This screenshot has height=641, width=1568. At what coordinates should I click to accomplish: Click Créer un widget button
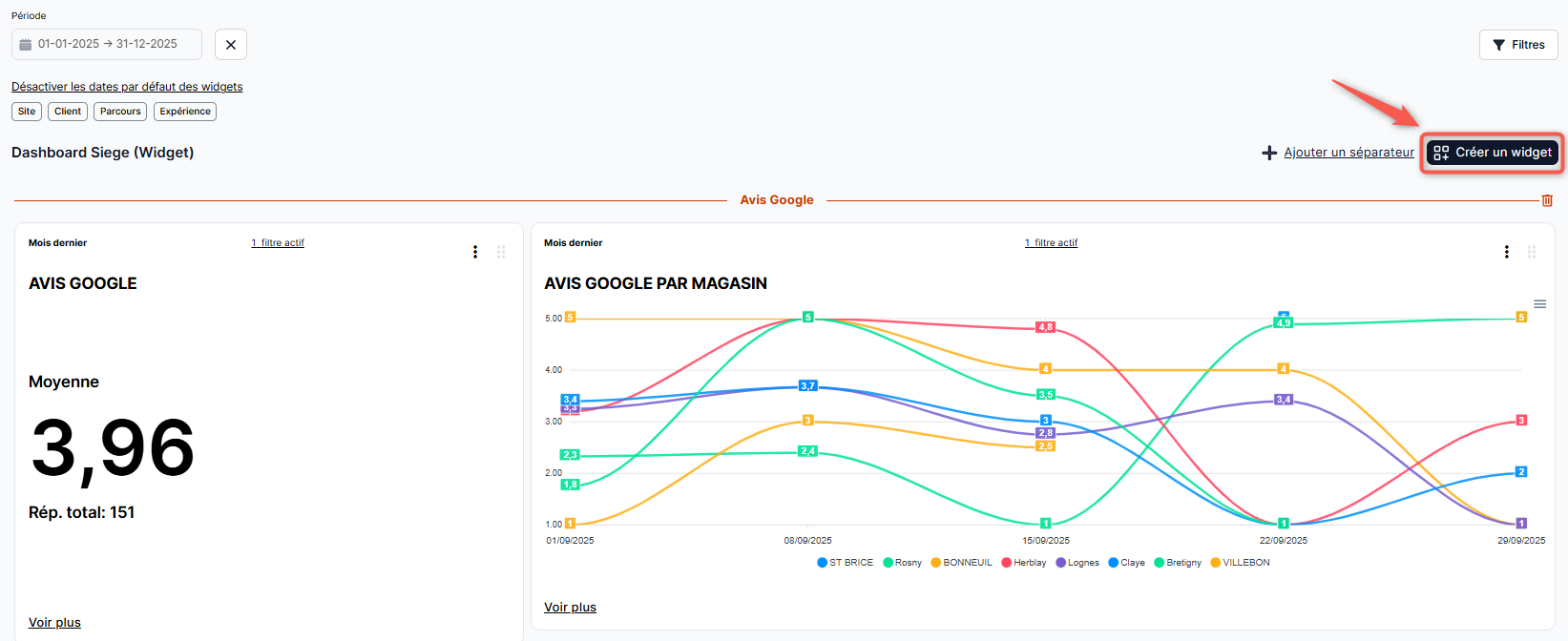click(x=1494, y=153)
